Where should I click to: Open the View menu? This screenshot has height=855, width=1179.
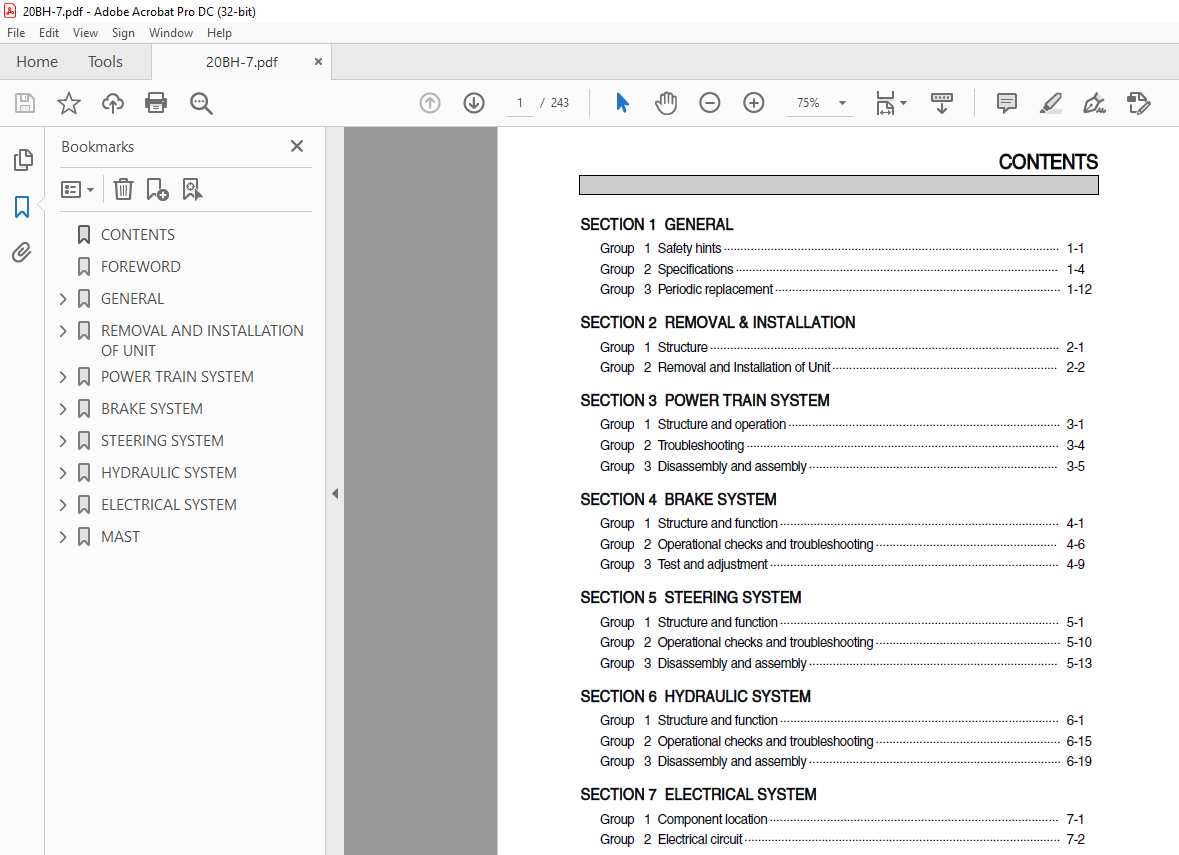[x=85, y=33]
